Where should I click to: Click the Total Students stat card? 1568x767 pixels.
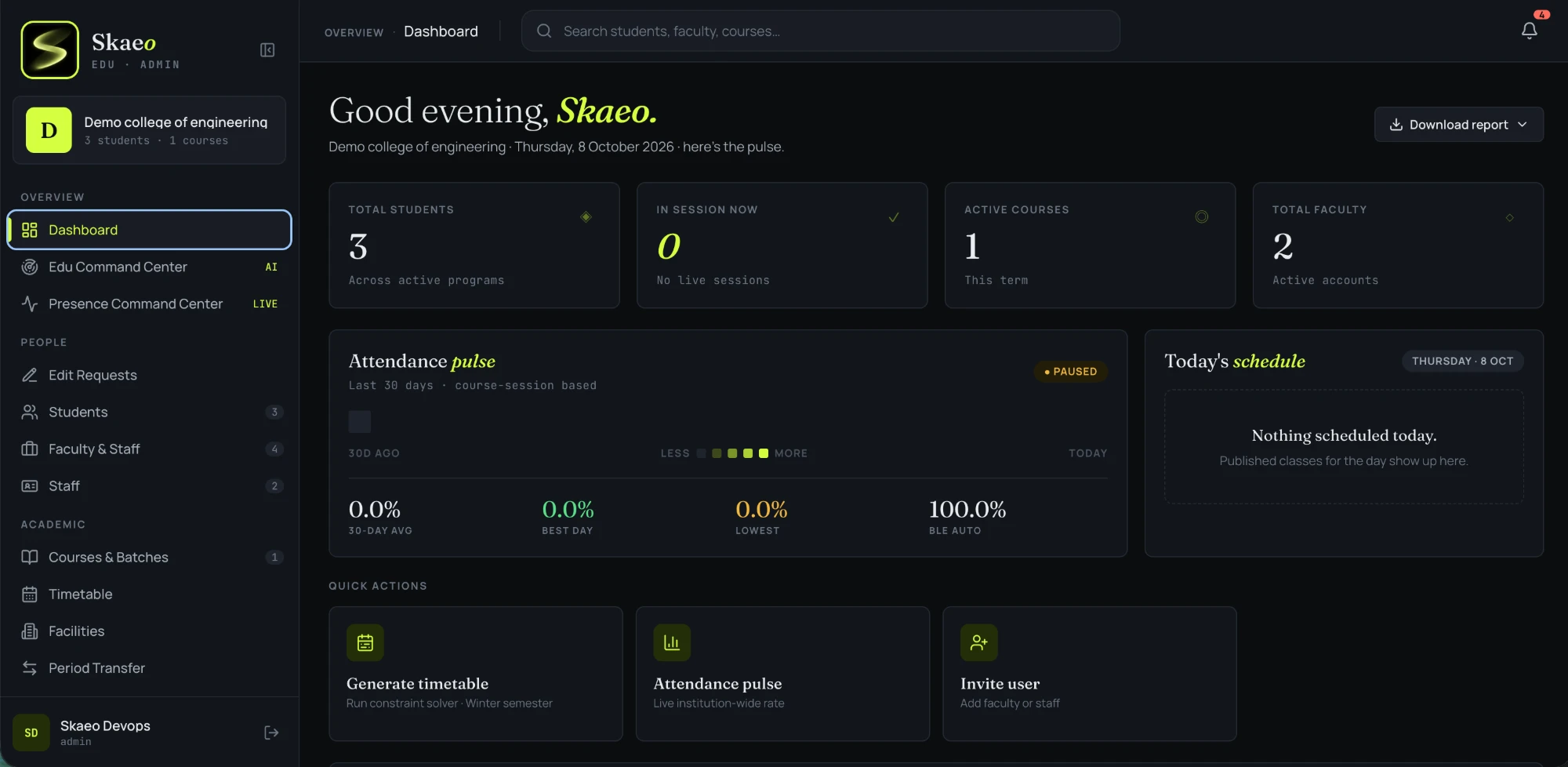pyautogui.click(x=474, y=245)
